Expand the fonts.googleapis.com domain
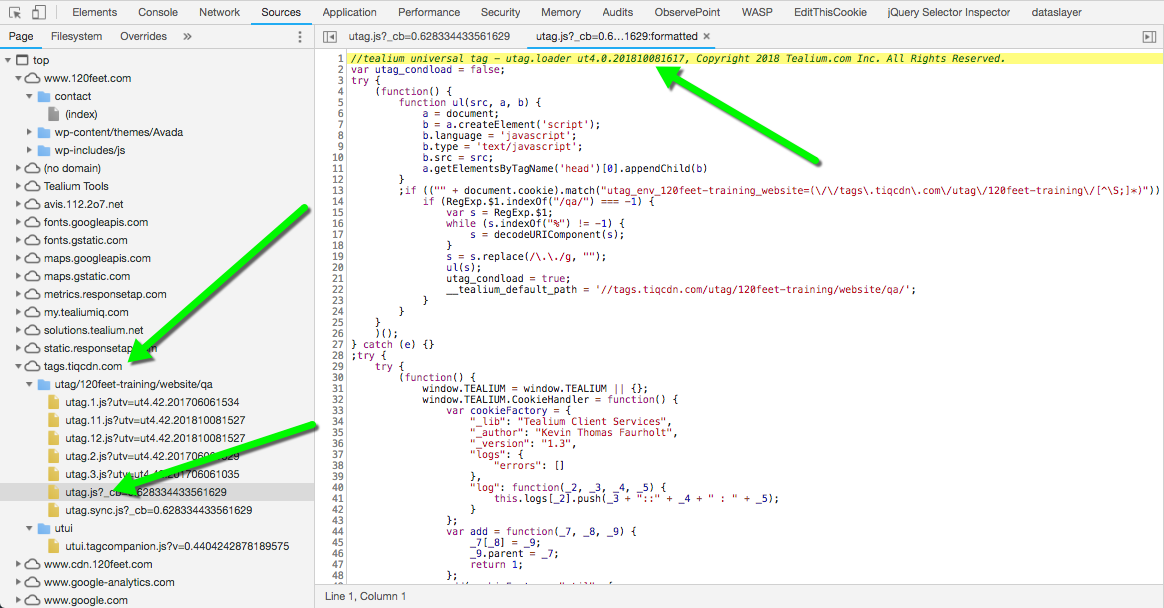 pyautogui.click(x=19, y=222)
